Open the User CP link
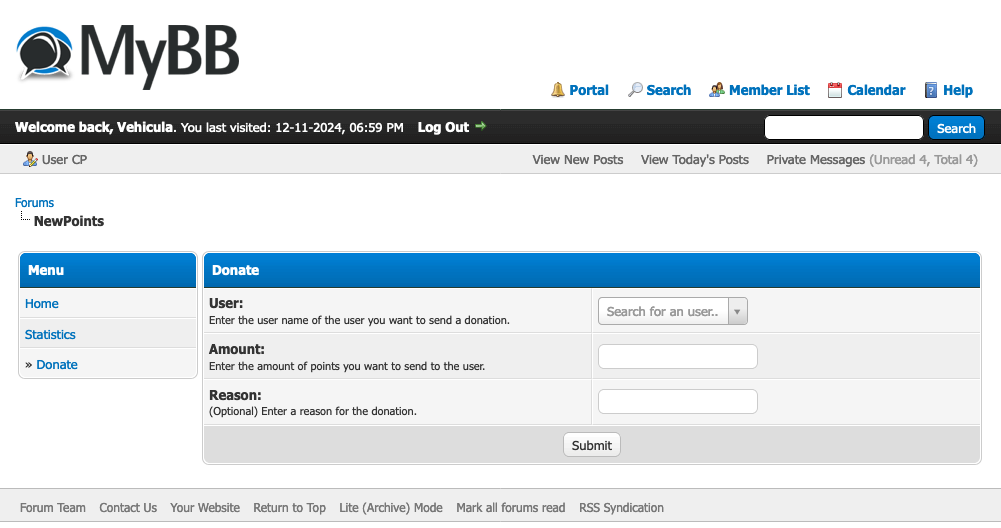 (x=64, y=160)
